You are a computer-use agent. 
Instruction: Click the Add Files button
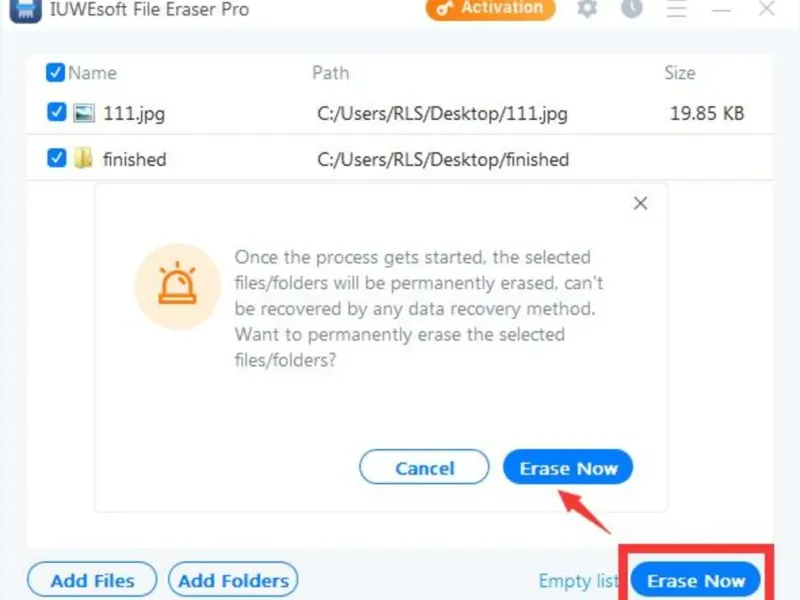pos(92,580)
